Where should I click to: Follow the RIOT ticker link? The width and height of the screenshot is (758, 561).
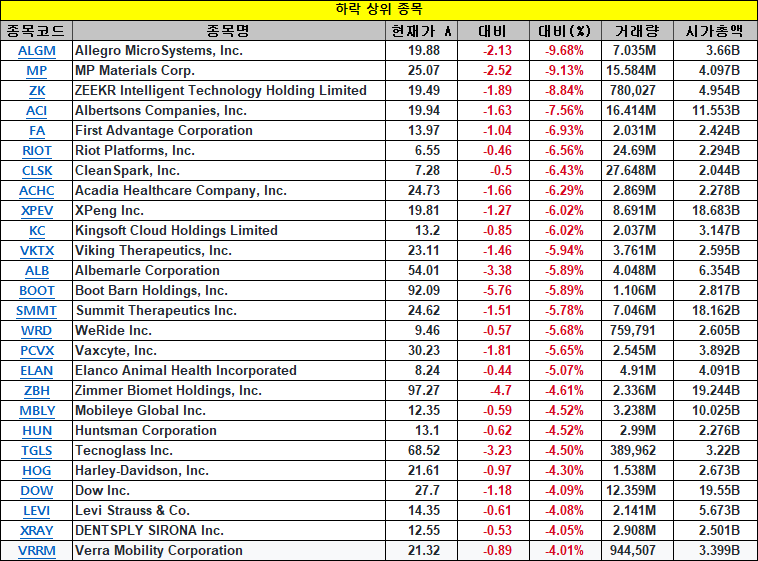37,150
